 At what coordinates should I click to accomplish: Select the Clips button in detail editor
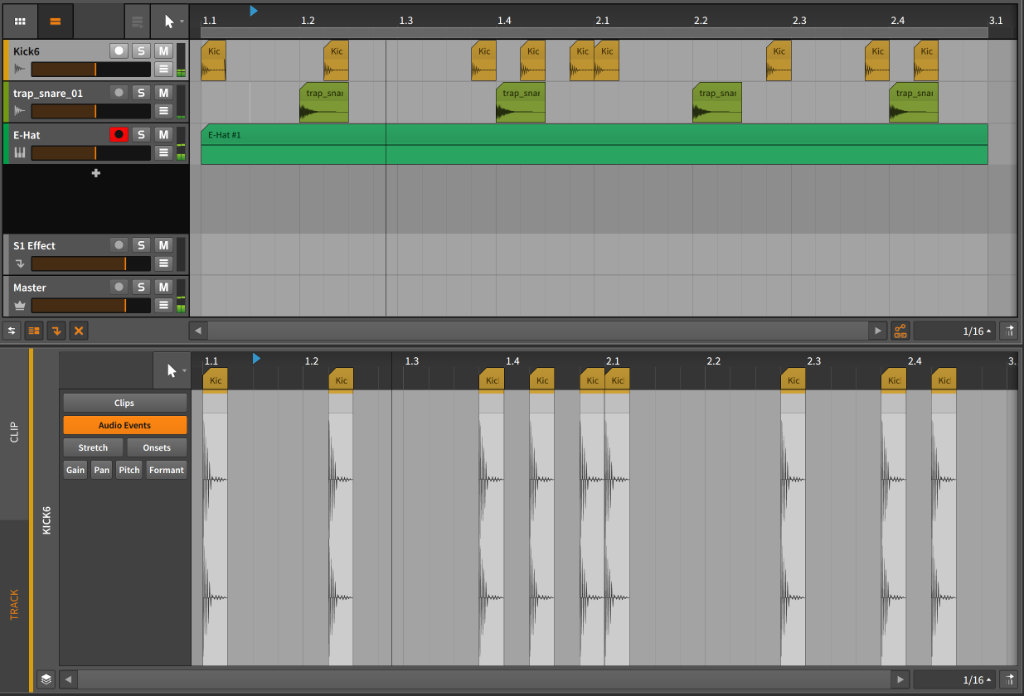(x=125, y=403)
